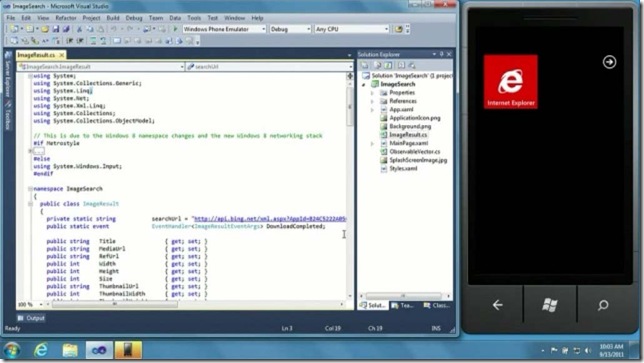The width and height of the screenshot is (644, 363).
Task: Expand the collapsed Metrostyle region
Action: [30, 151]
